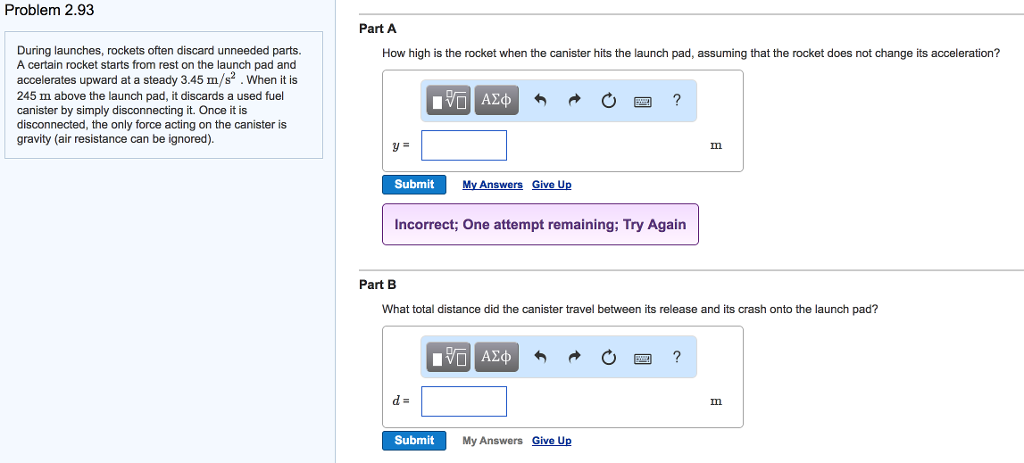Viewport: 1024px width, 463px height.
Task: Click Give Up link for Part B
Action: pyautogui.click(x=552, y=441)
